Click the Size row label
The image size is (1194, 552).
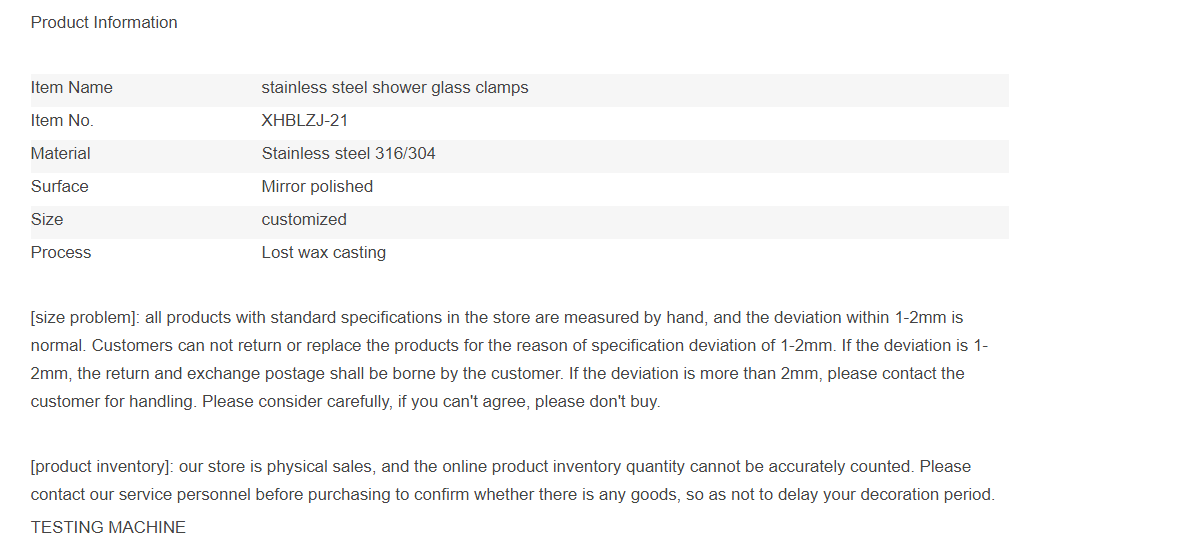point(47,220)
